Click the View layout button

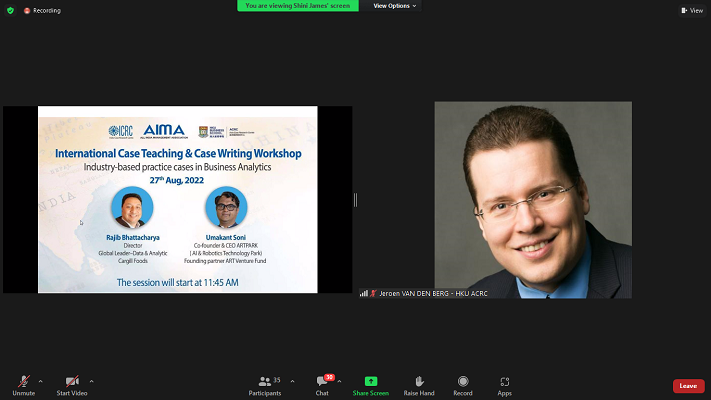[x=692, y=10]
